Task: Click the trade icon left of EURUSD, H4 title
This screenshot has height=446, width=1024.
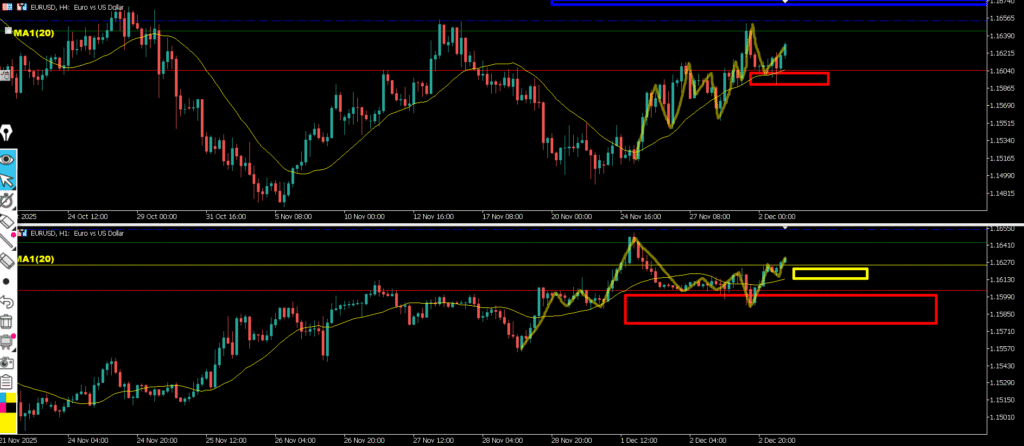Action: click(x=23, y=6)
